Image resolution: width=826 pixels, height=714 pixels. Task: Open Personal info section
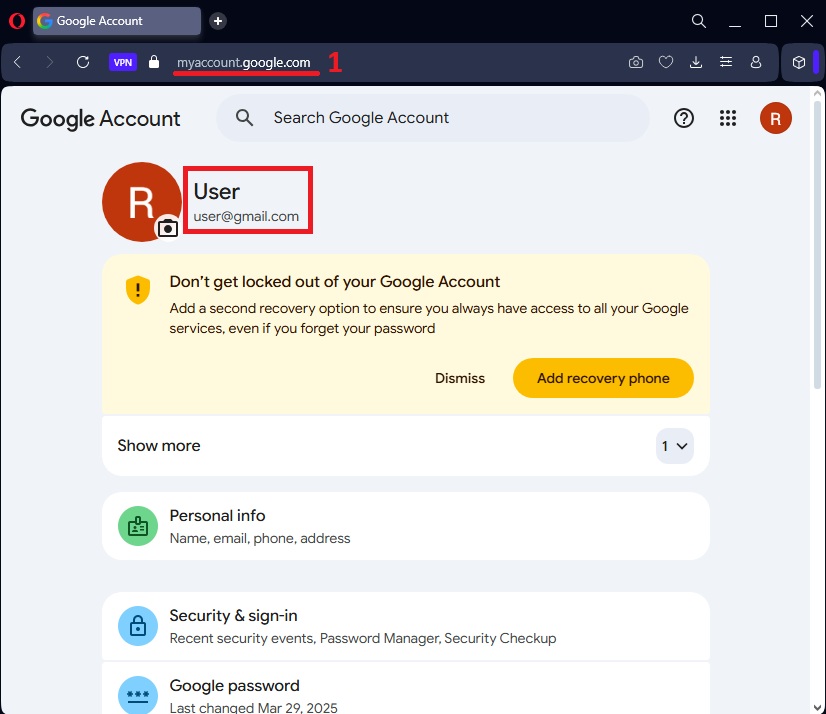tap(405, 526)
